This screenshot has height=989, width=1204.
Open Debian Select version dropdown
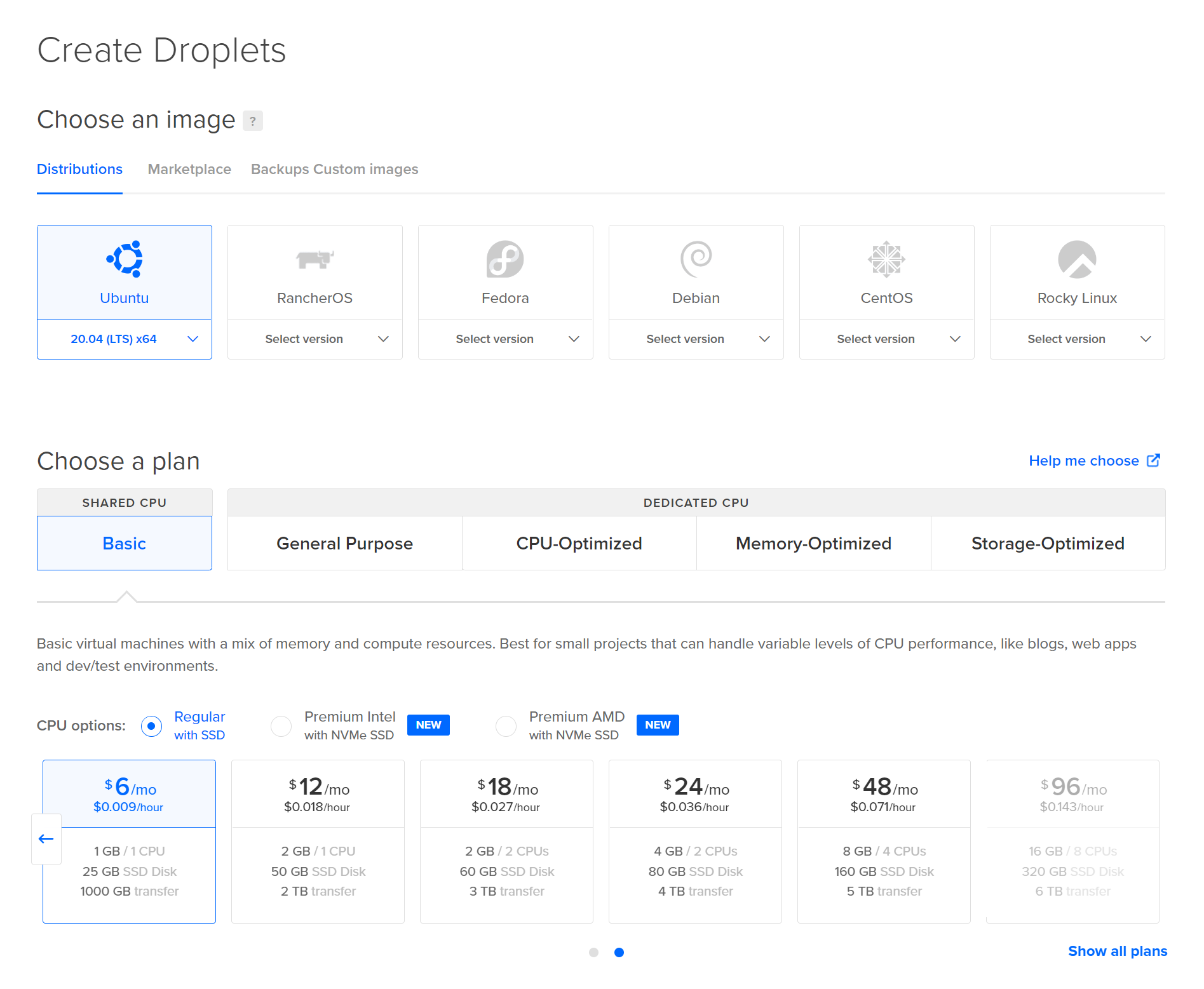(696, 339)
